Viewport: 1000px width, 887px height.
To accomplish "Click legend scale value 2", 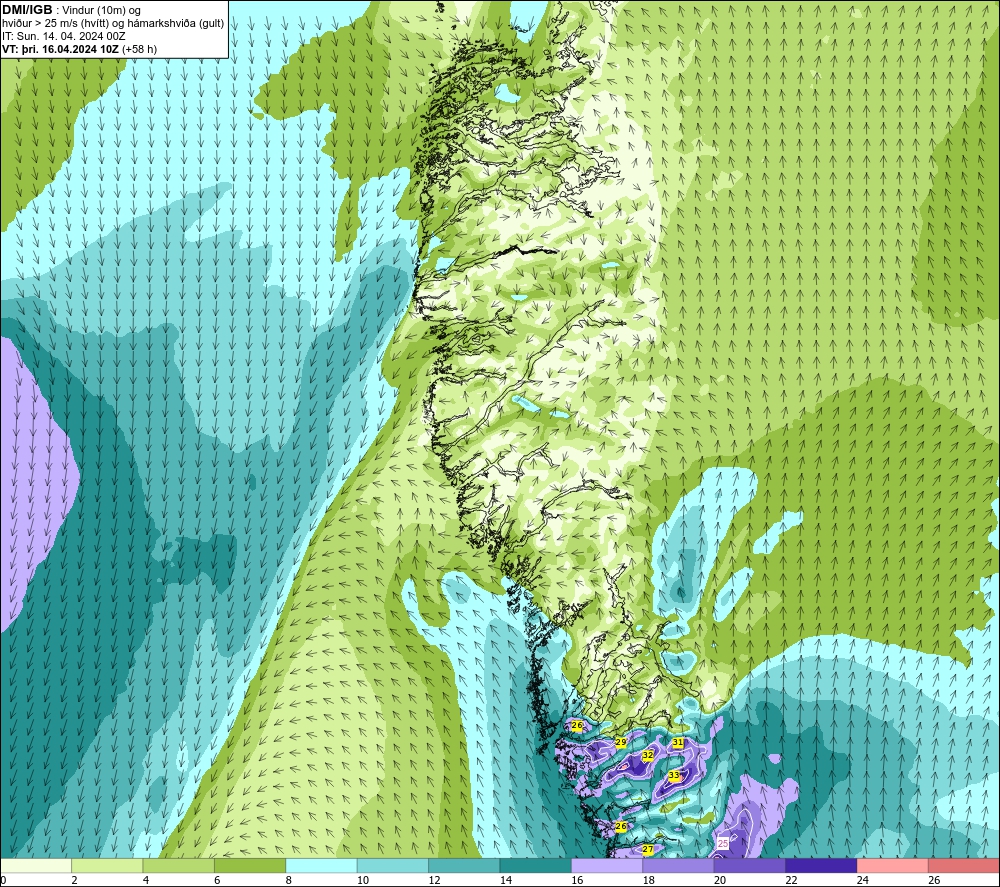I will pos(75,880).
